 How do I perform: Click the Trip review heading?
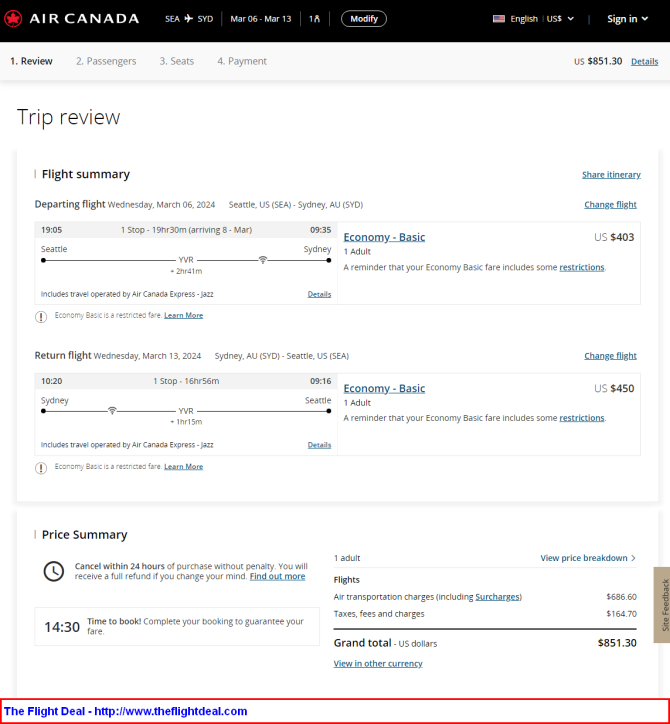68,117
